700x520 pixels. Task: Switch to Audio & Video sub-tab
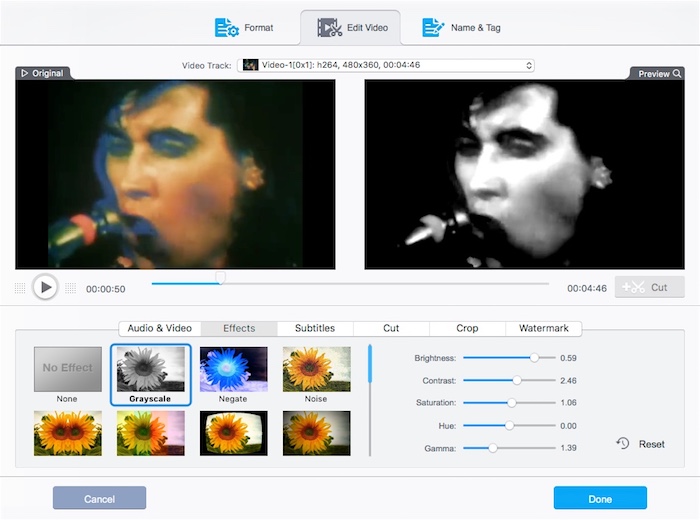160,328
